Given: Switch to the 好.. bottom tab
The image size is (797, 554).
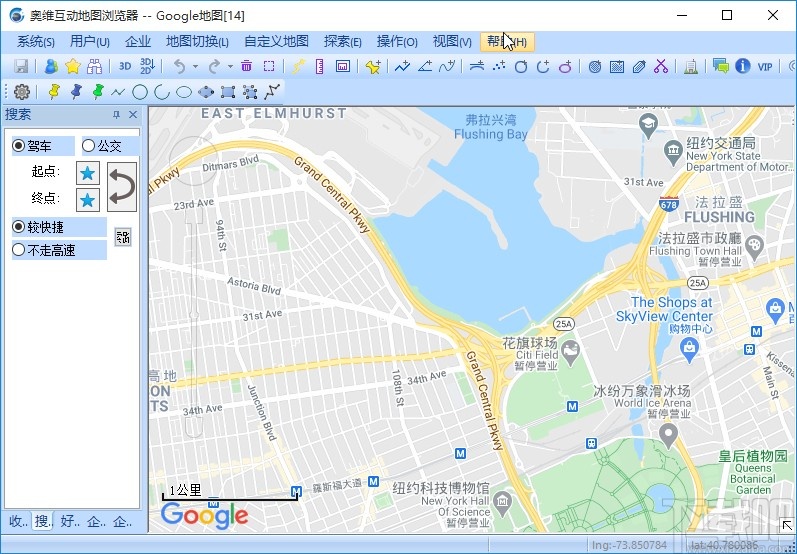Looking at the screenshot, I should point(70,521).
